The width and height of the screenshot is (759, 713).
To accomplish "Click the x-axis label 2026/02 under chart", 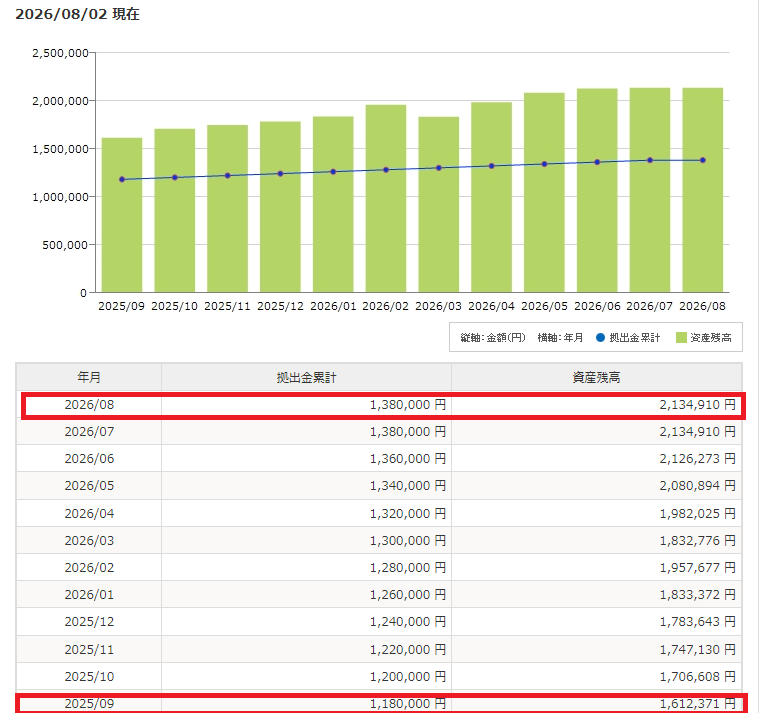I will coord(385,306).
